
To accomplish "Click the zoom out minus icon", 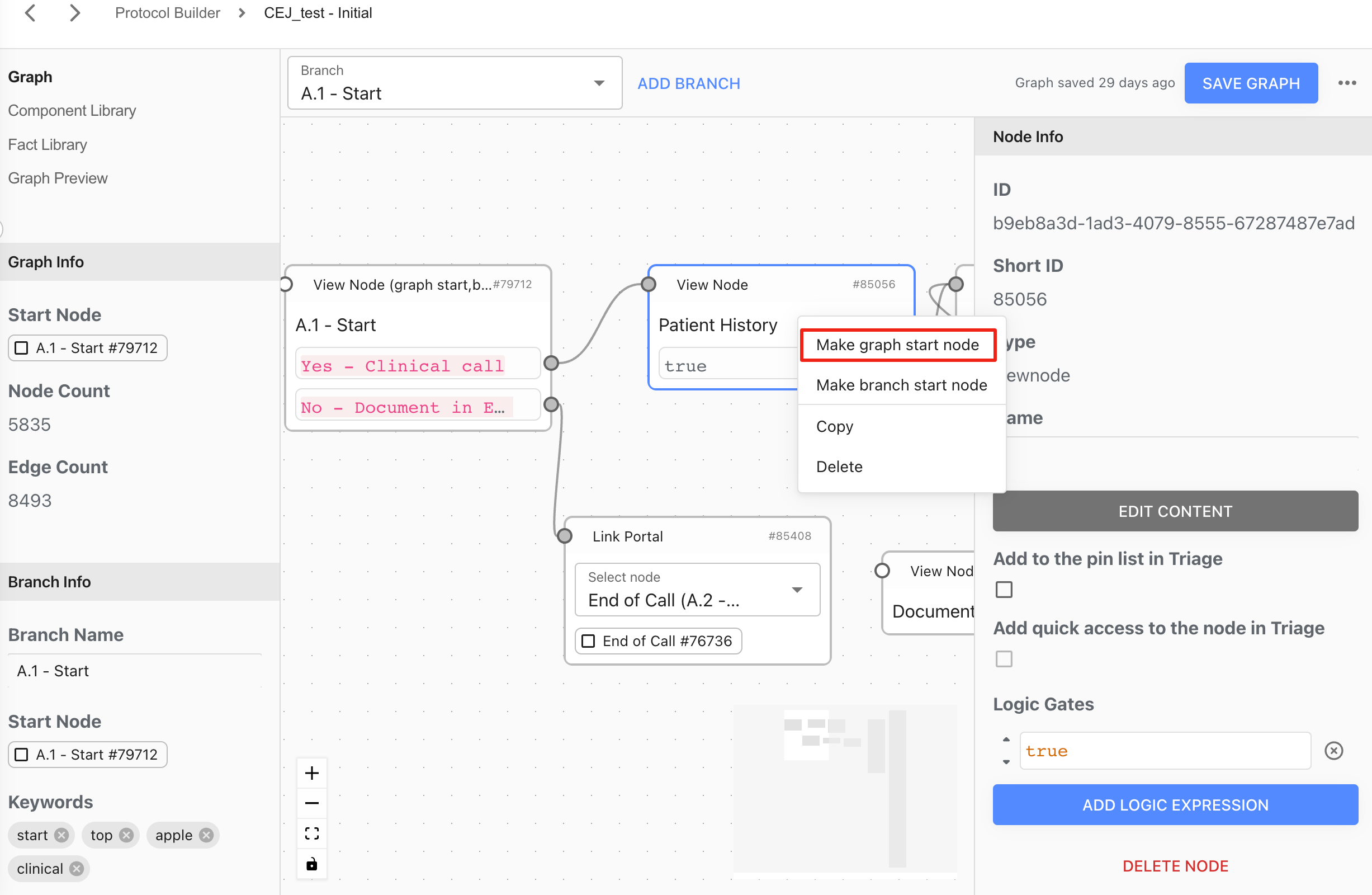I will 312,803.
